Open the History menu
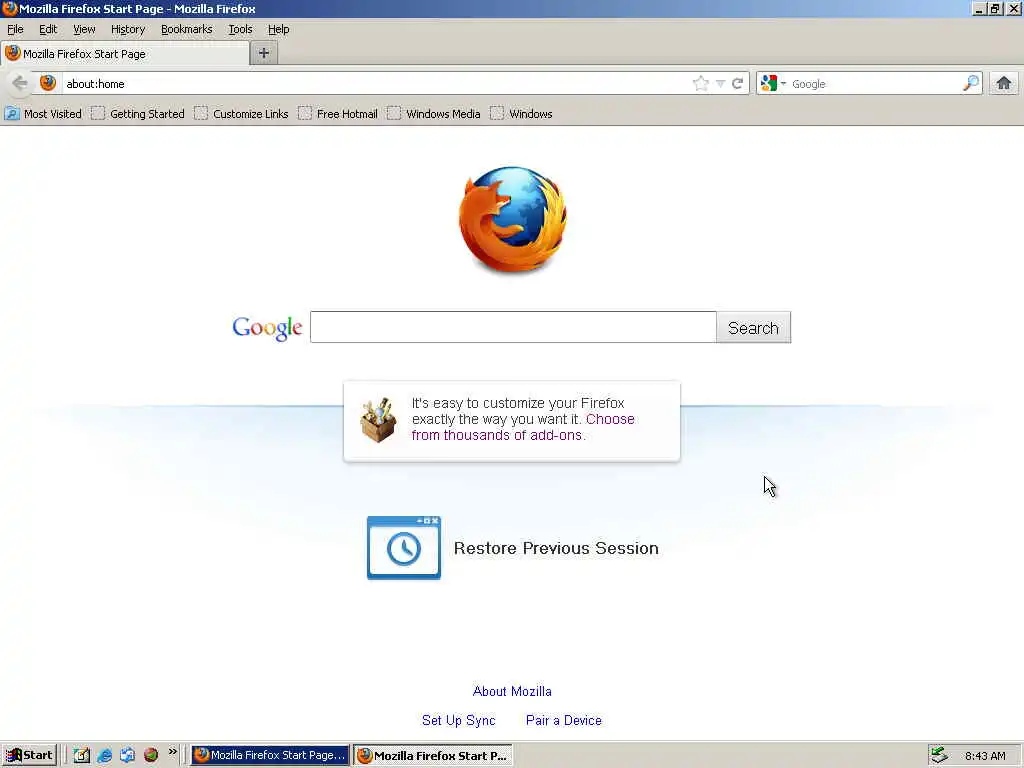The image size is (1024, 768). click(x=127, y=29)
